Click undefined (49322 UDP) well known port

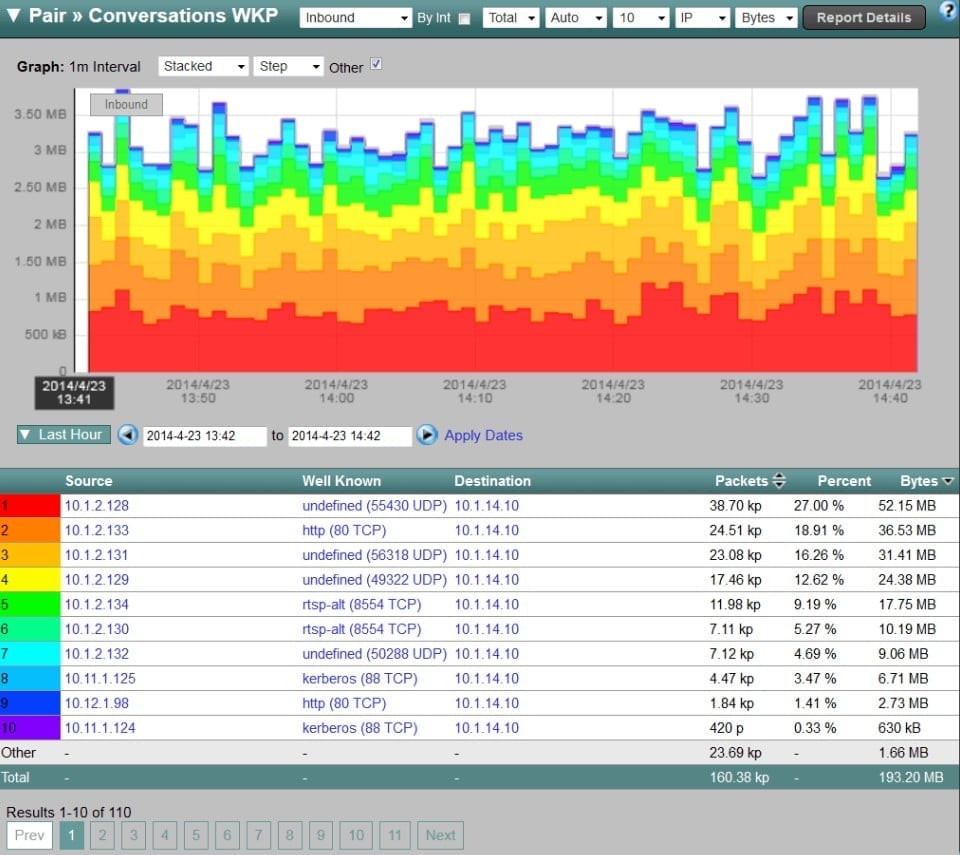coord(375,580)
